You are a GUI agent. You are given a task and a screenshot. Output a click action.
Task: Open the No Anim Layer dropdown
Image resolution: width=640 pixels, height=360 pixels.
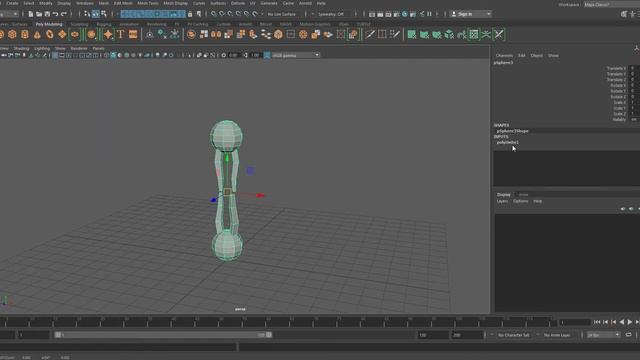coord(557,335)
